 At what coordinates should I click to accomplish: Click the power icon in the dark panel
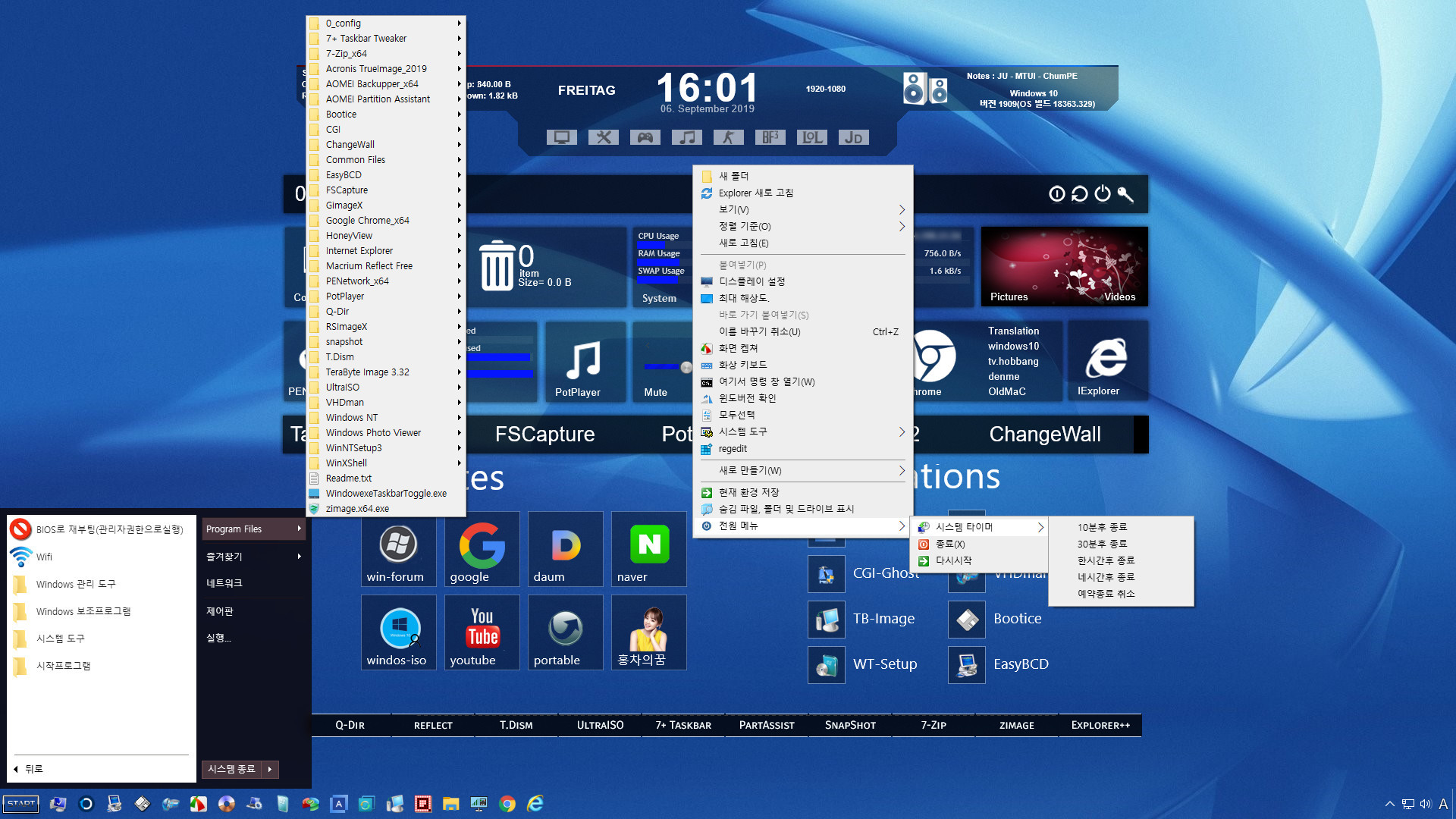click(x=1103, y=194)
